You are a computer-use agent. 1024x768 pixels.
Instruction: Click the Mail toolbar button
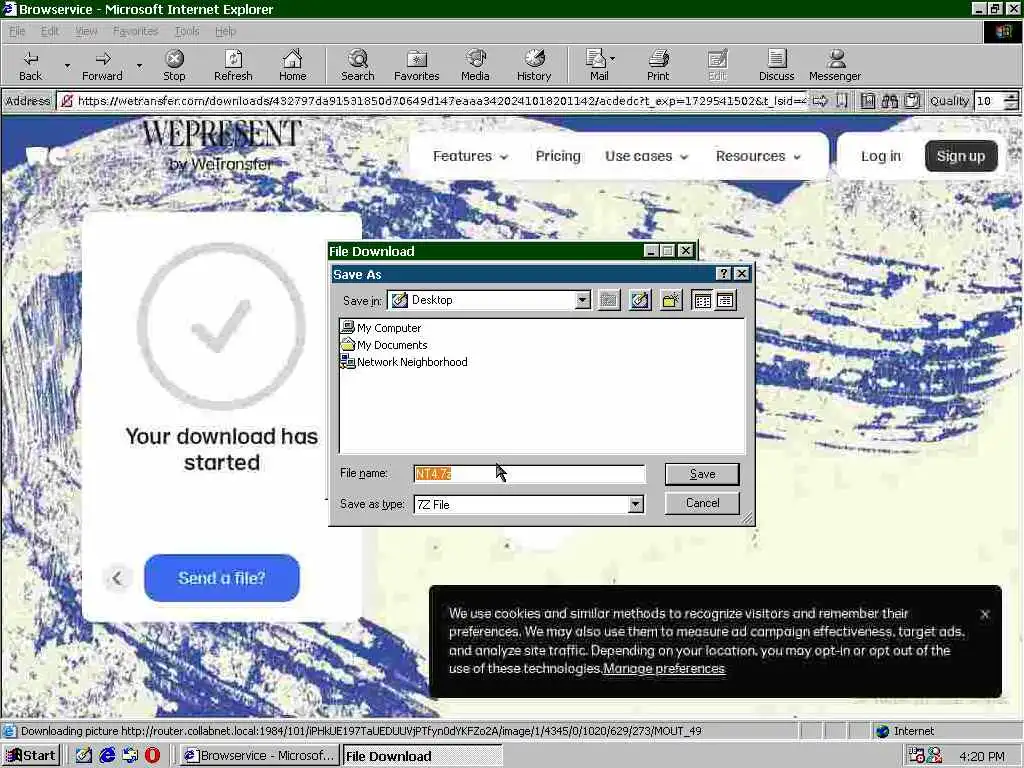pos(597,65)
